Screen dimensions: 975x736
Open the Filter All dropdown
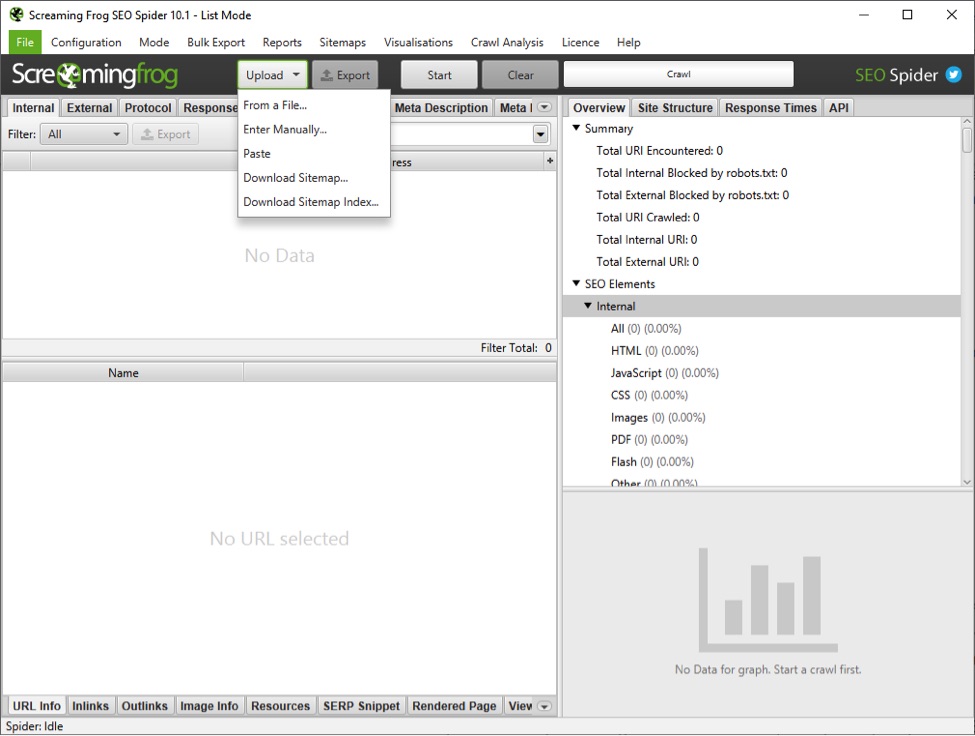(x=83, y=134)
